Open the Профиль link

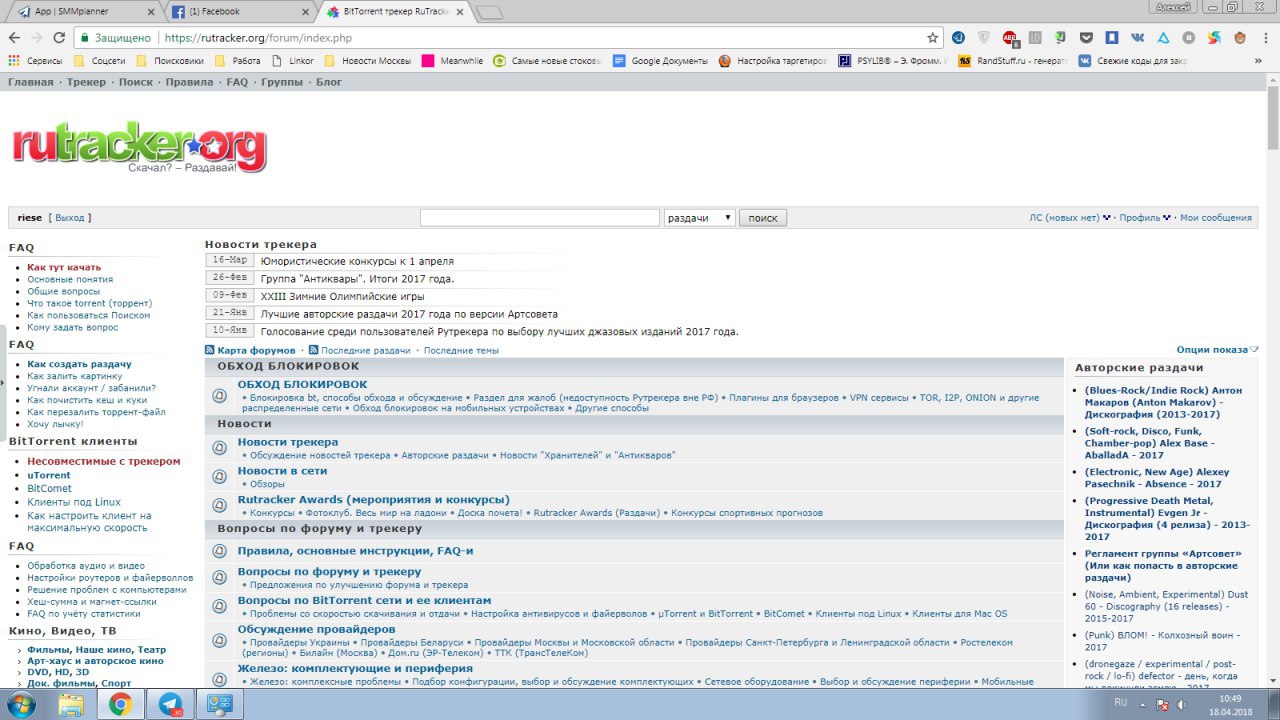coord(1140,217)
